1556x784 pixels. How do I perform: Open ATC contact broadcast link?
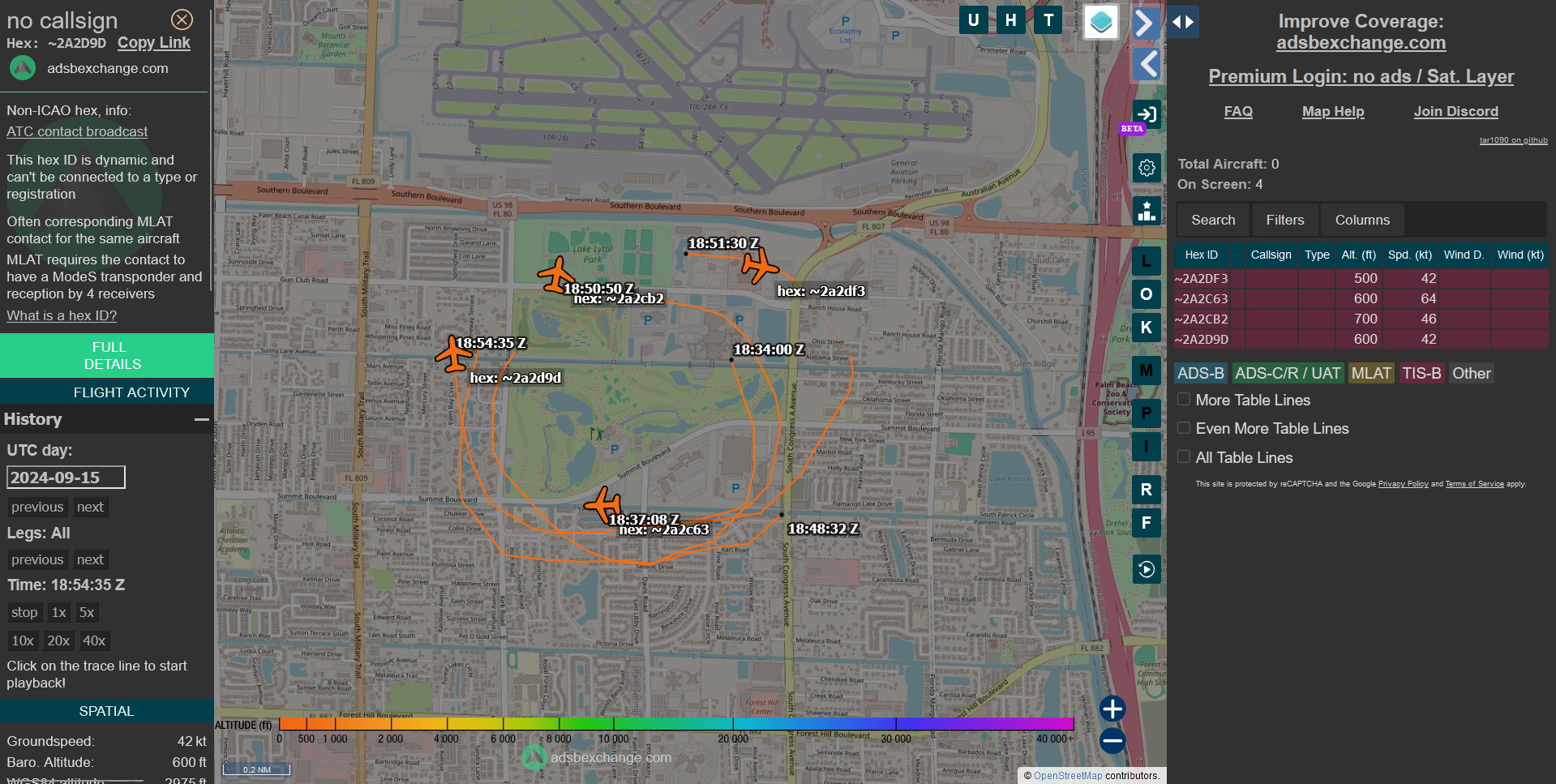[x=77, y=131]
